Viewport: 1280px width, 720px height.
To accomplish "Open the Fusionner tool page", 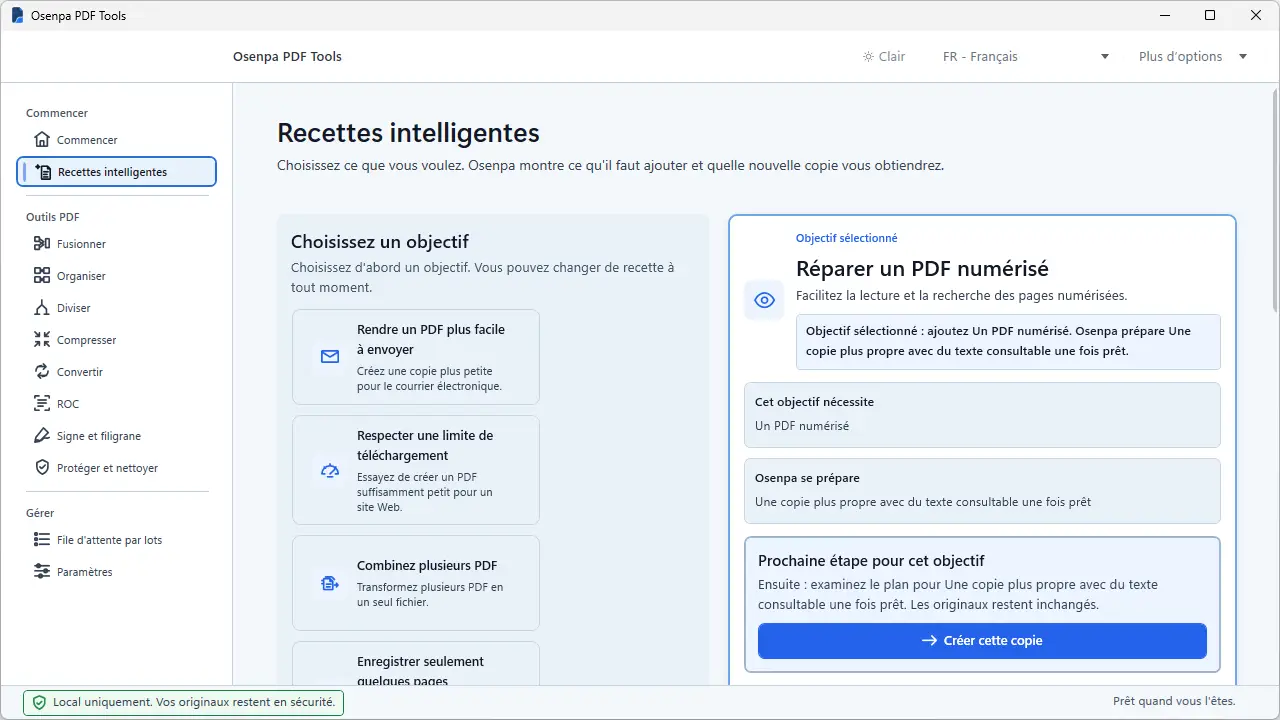I will [117, 244].
